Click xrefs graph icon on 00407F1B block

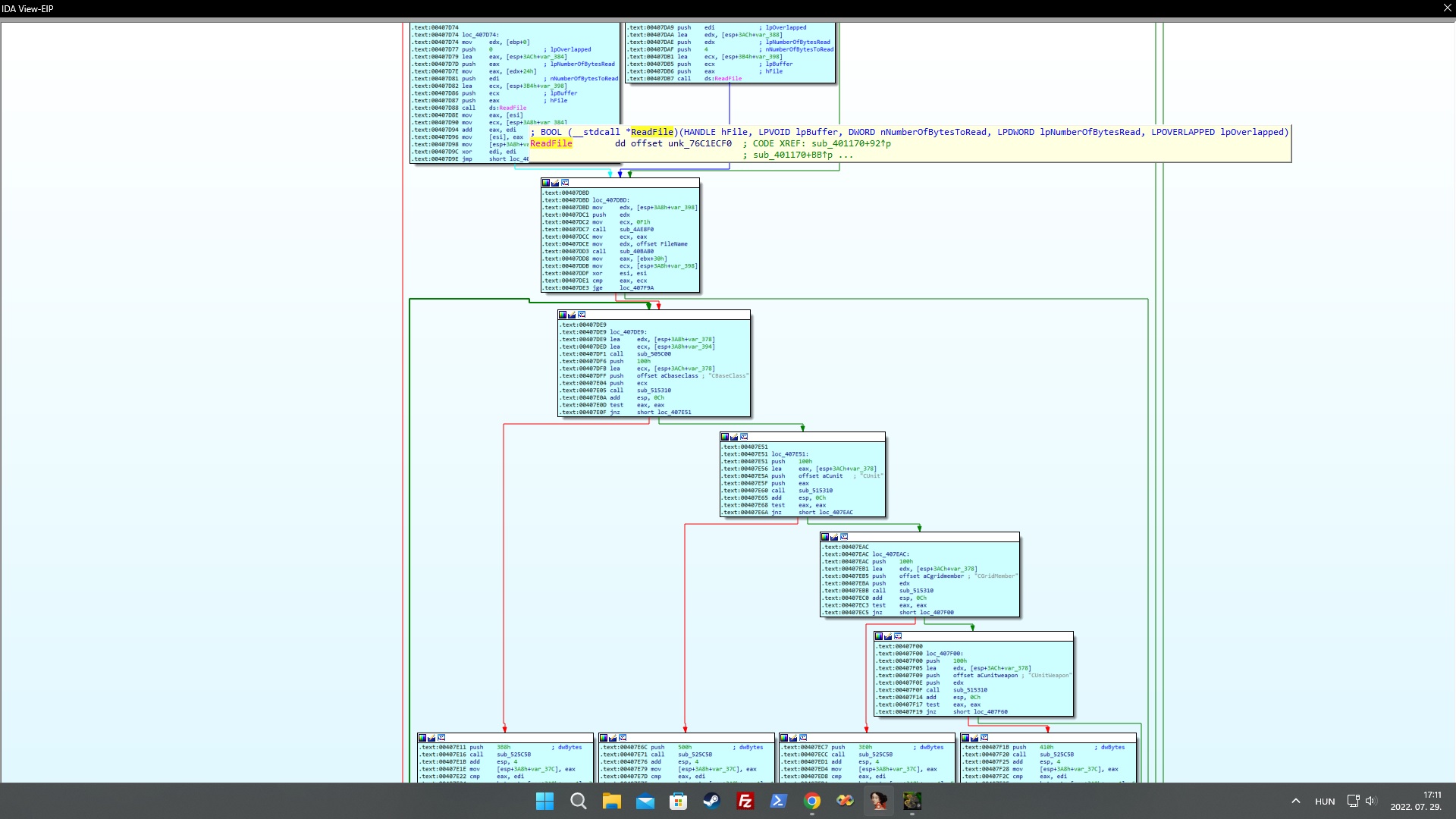(x=984, y=738)
